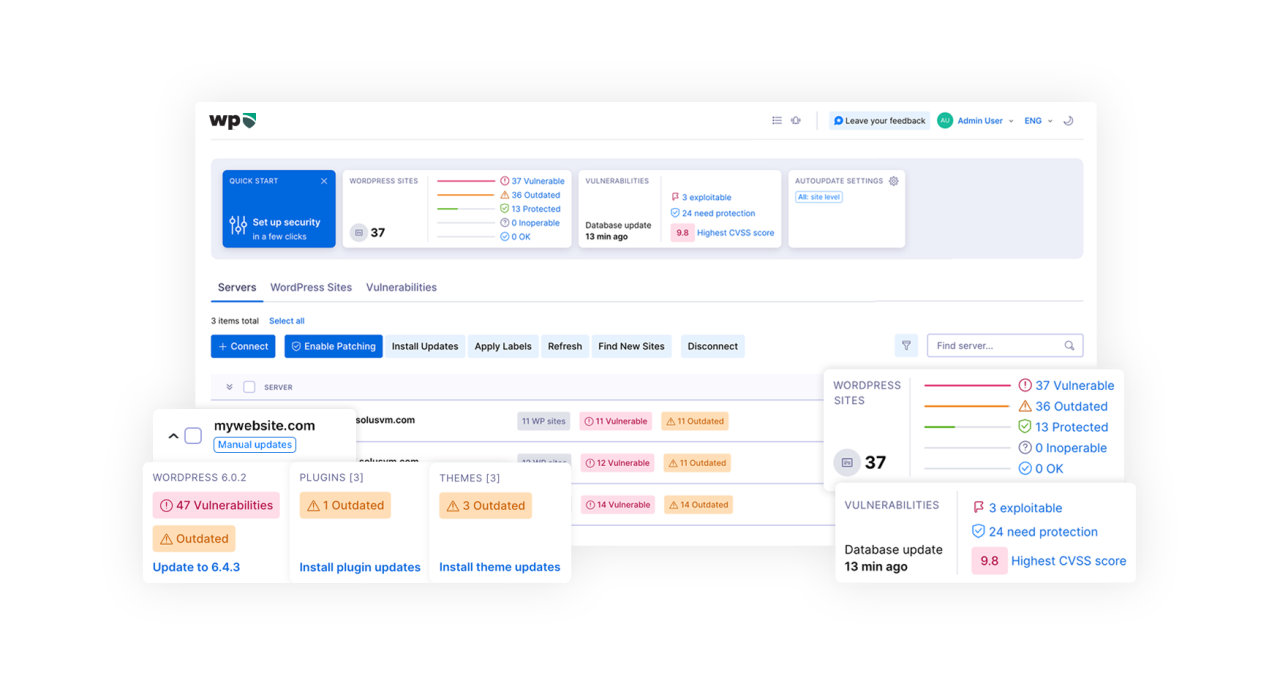Click the filter funnel icon near server search
Viewport: 1280px width, 700px height.
(x=906, y=345)
